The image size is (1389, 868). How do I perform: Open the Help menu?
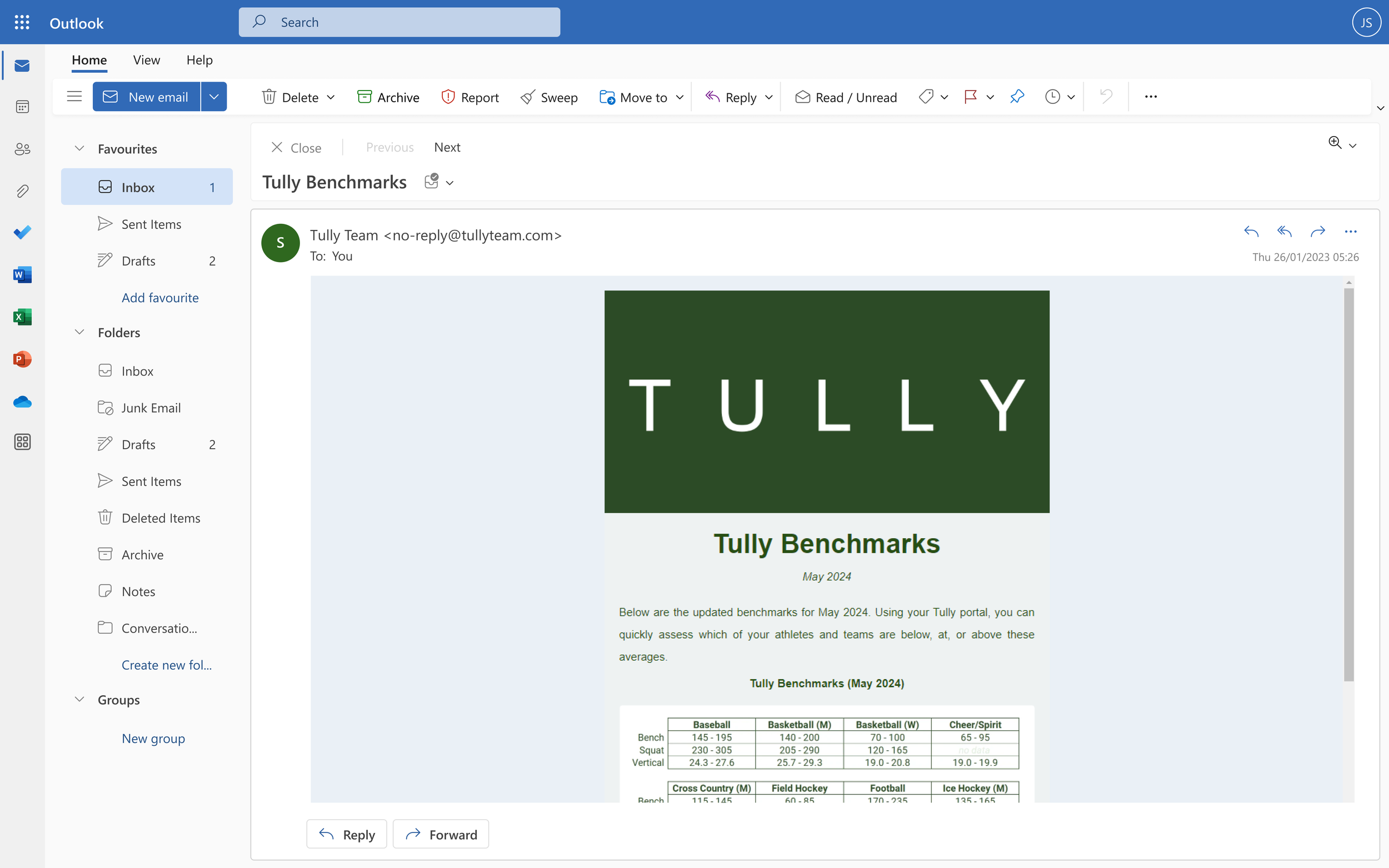199,60
